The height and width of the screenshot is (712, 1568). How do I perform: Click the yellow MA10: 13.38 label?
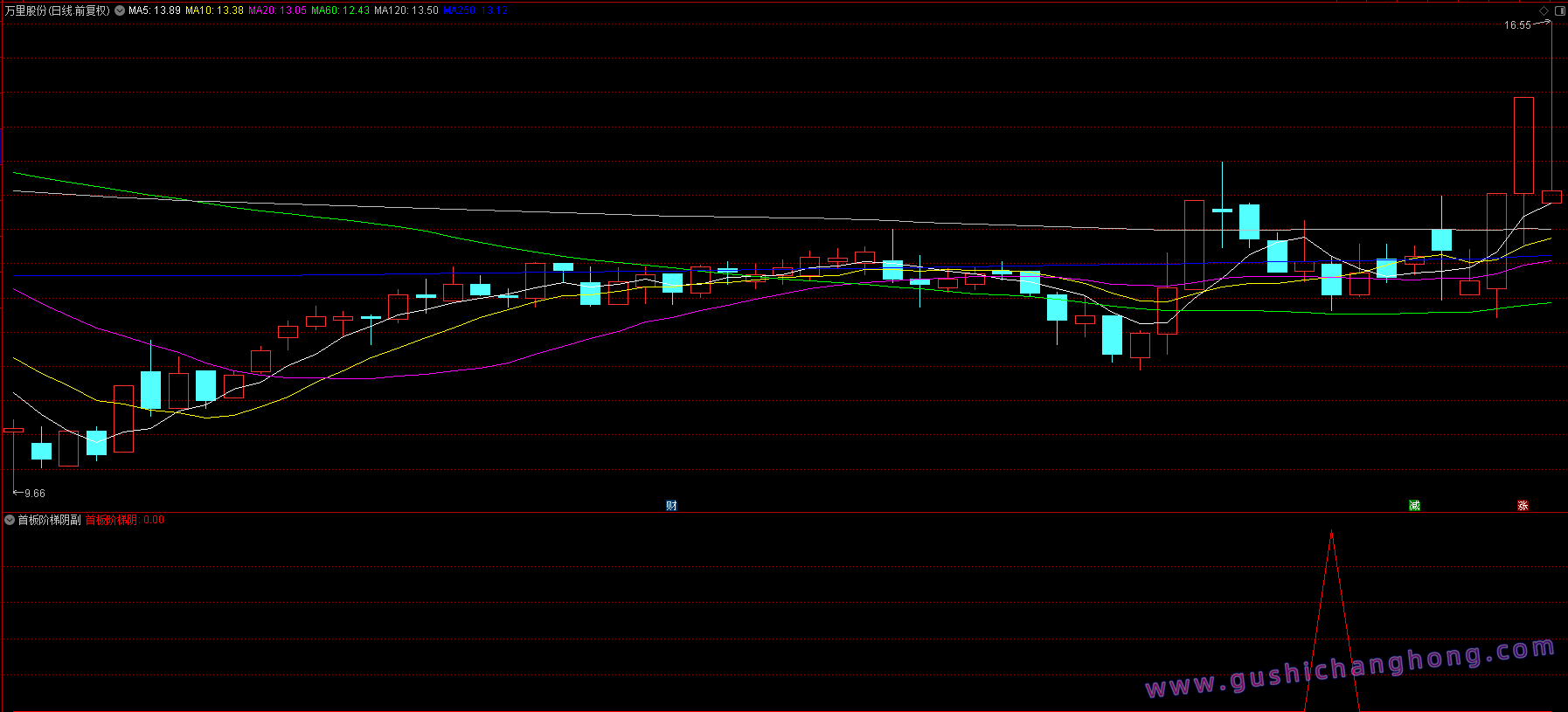(214, 10)
